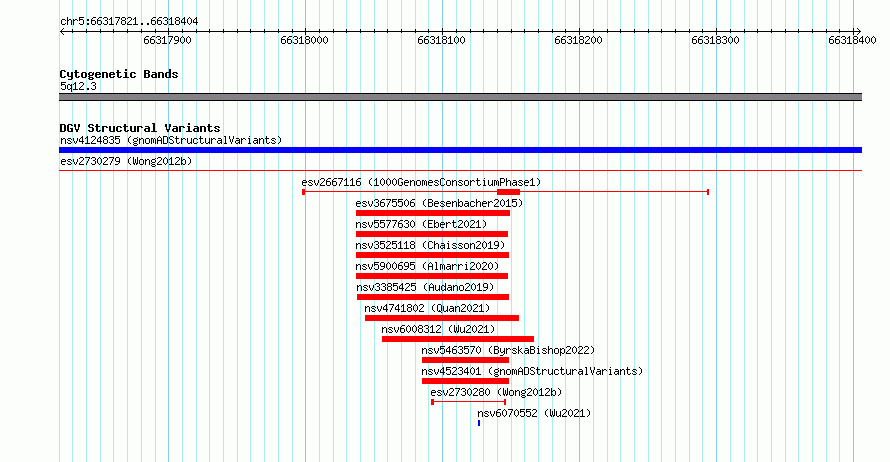Open variant esv2730280 (Wong2012b) label
Screen dimensions: 890x462
[x=496, y=392]
